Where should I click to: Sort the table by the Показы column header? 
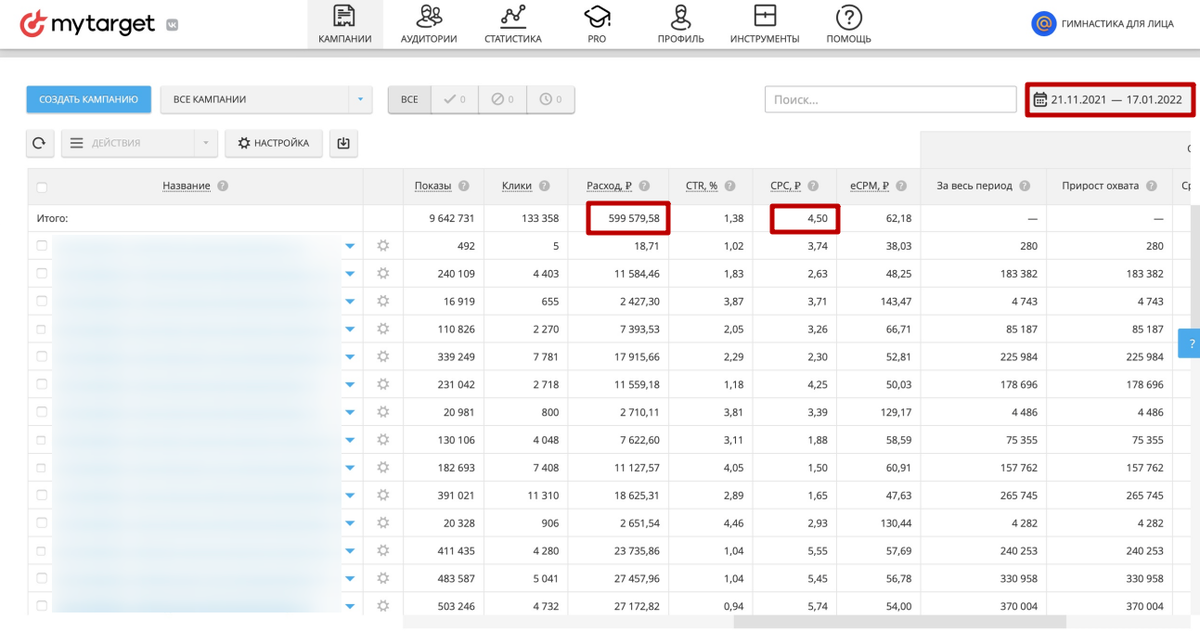point(432,186)
